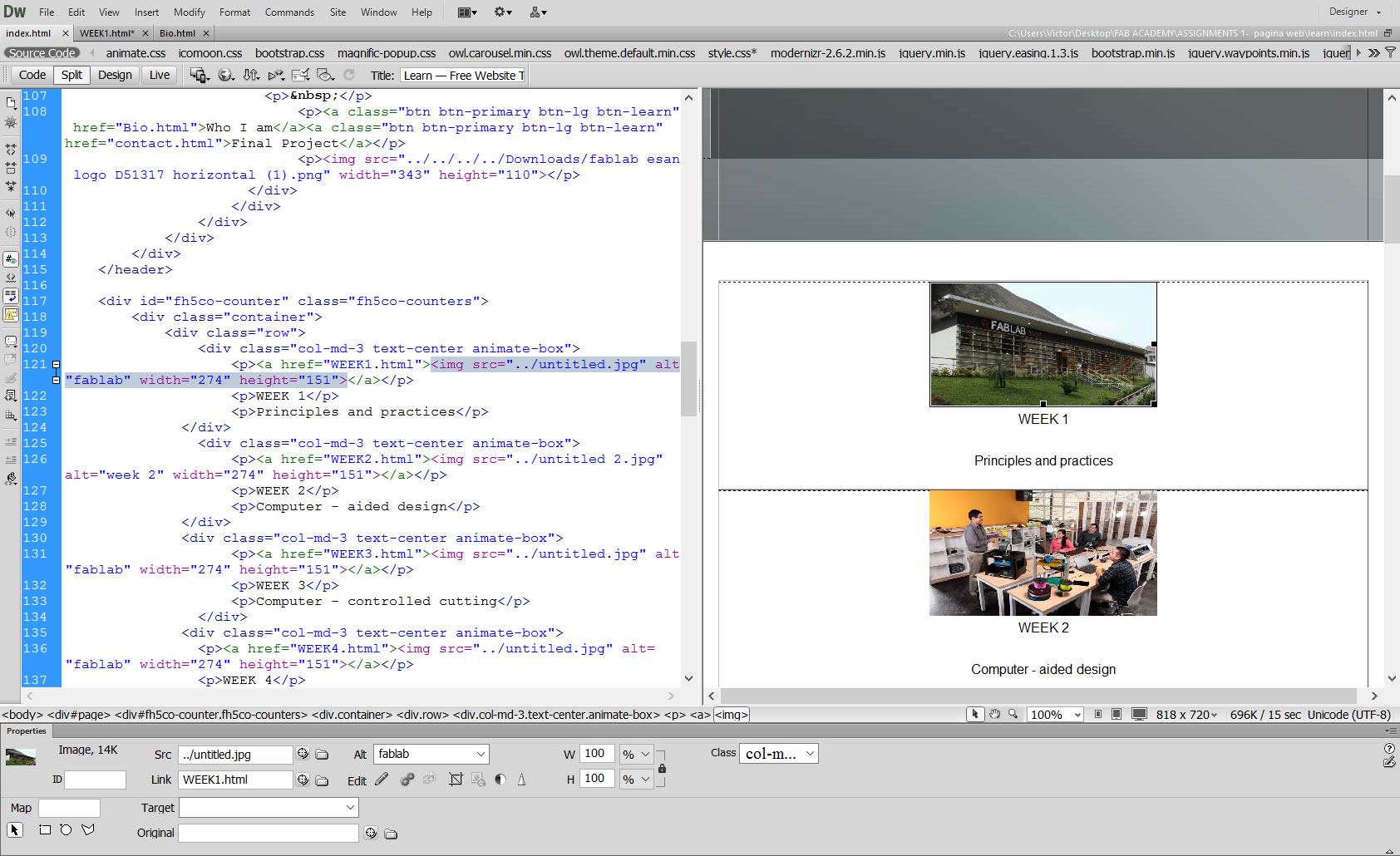The width and height of the screenshot is (1400, 856).
Task: Open the 100% zoom level dropdown
Action: [1077, 714]
